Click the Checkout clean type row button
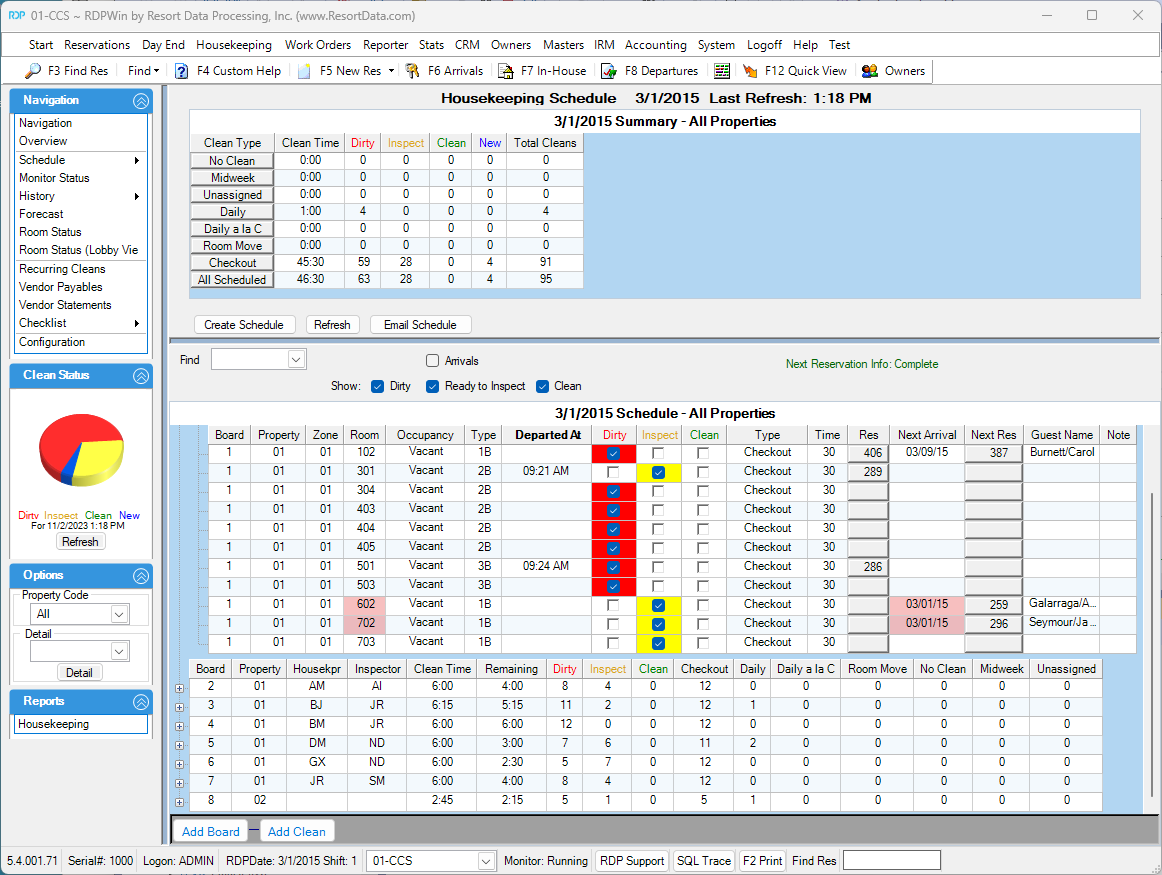 pyautogui.click(x=232, y=263)
